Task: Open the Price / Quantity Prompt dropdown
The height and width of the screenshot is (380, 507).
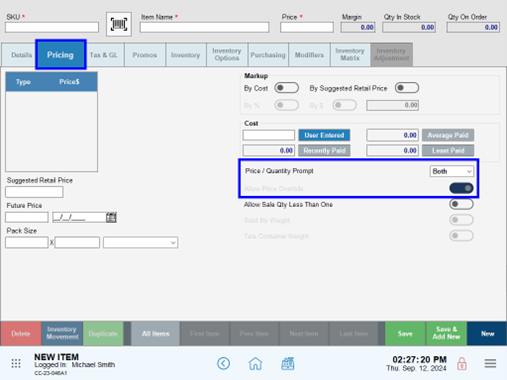Action: pyautogui.click(x=452, y=171)
